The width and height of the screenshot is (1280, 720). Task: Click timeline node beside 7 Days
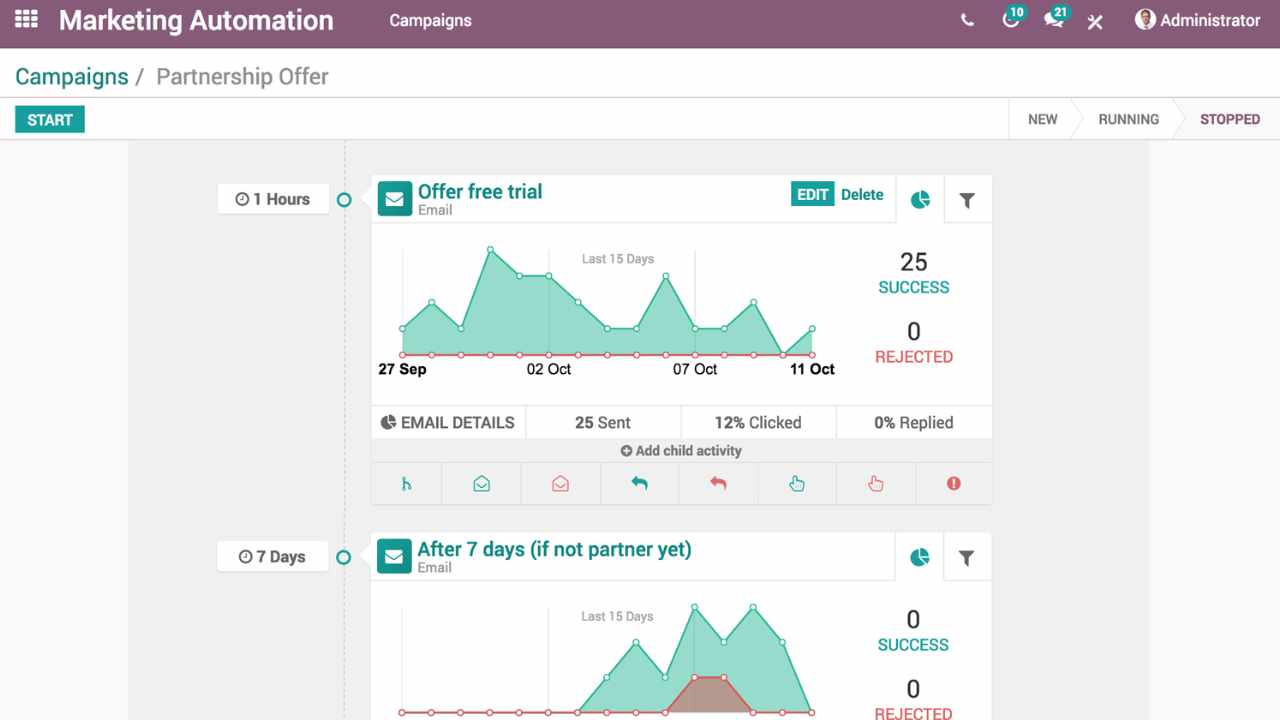click(344, 557)
